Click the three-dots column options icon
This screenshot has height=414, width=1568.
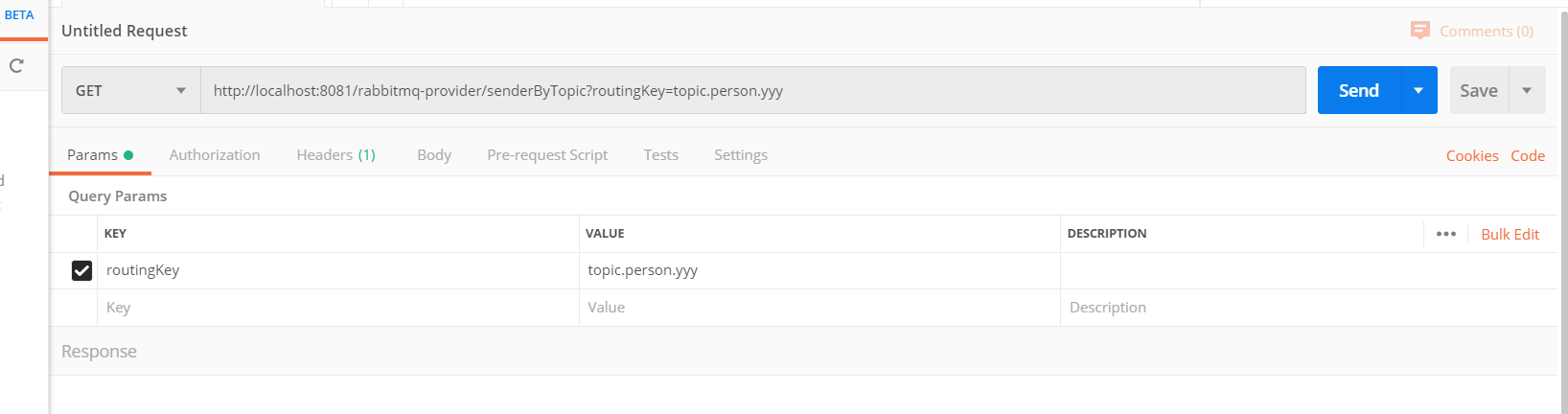tap(1445, 234)
